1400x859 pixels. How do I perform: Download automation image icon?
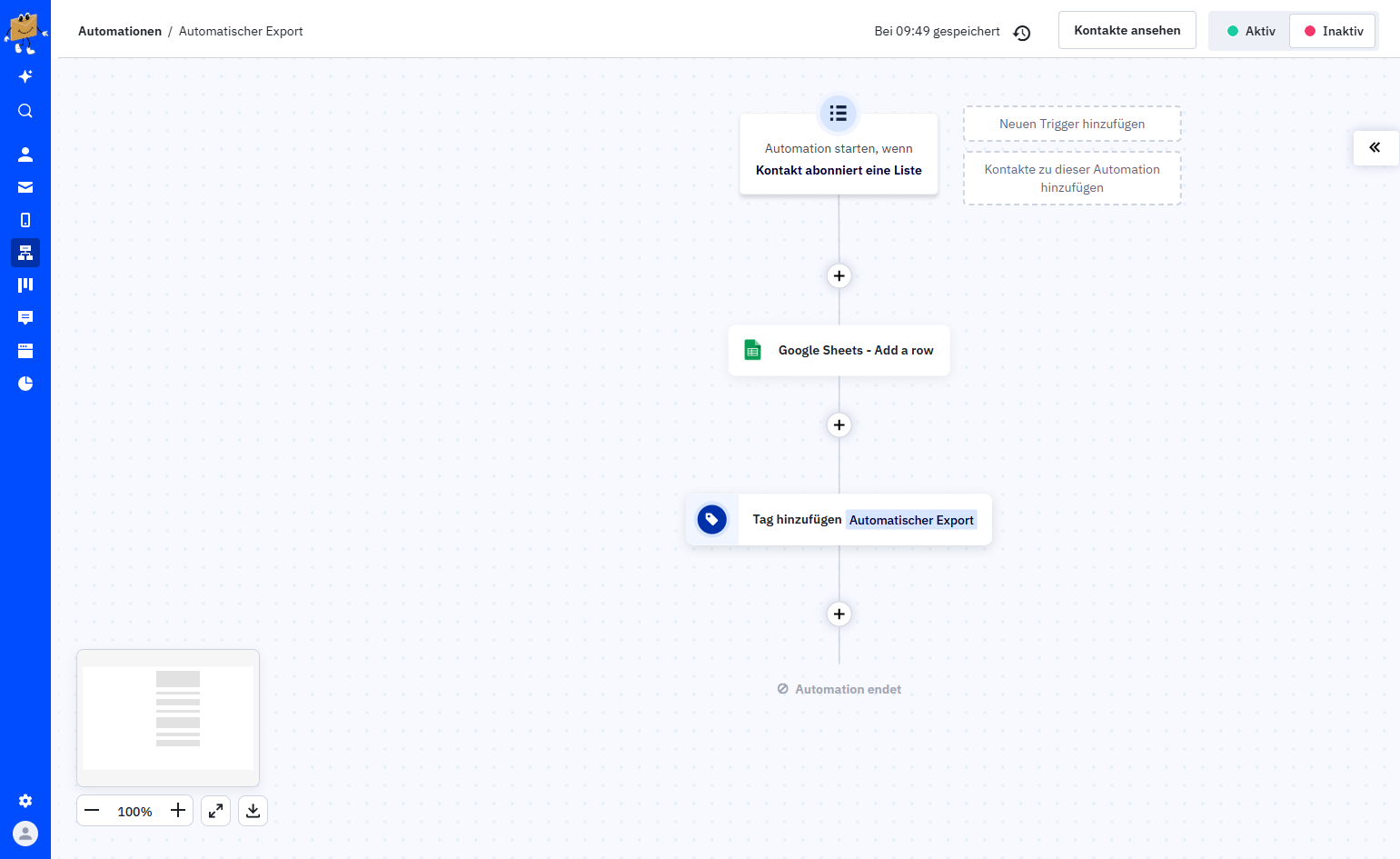[253, 811]
